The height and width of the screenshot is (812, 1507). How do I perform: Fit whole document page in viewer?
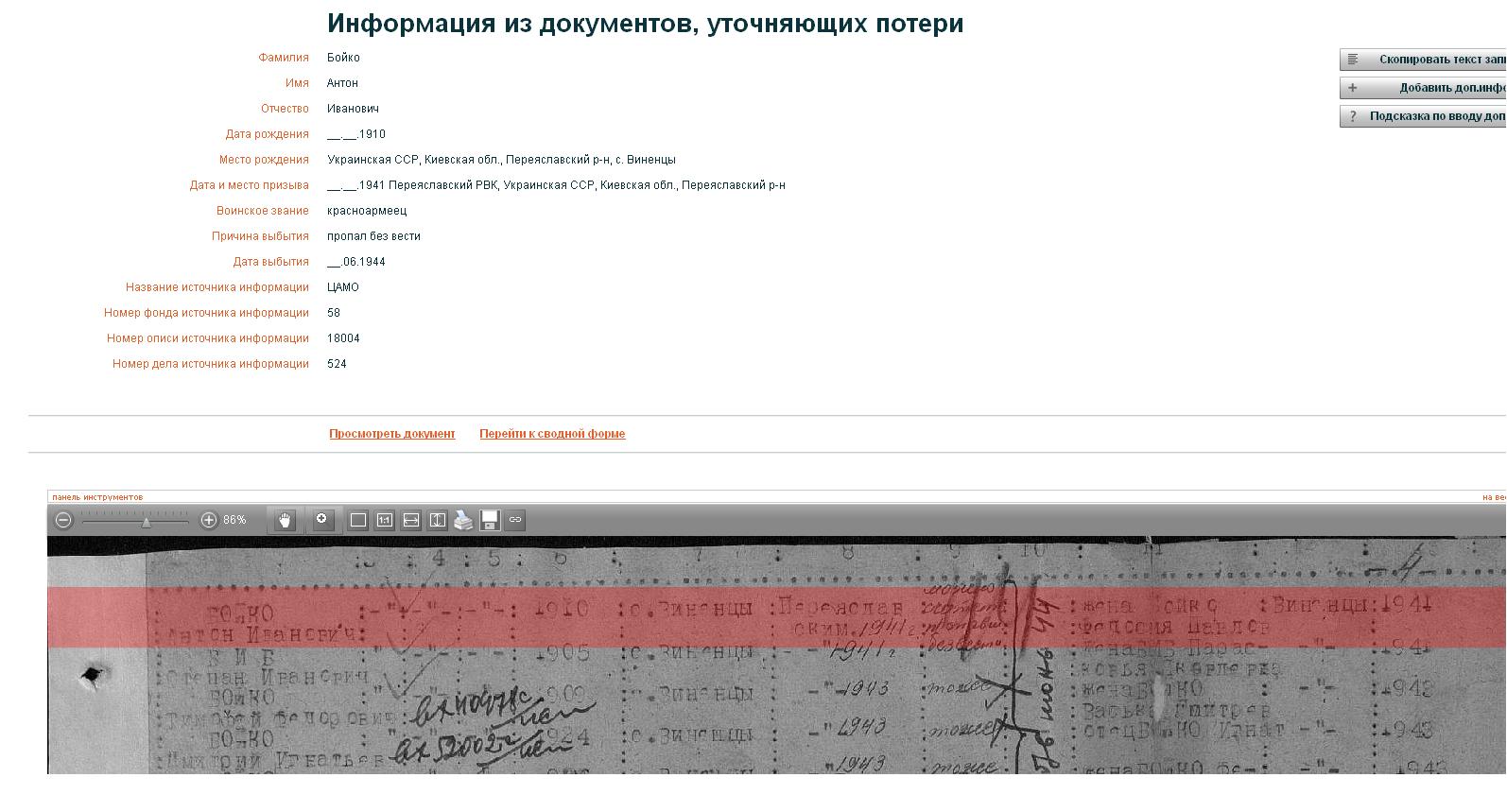pyautogui.click(x=358, y=520)
